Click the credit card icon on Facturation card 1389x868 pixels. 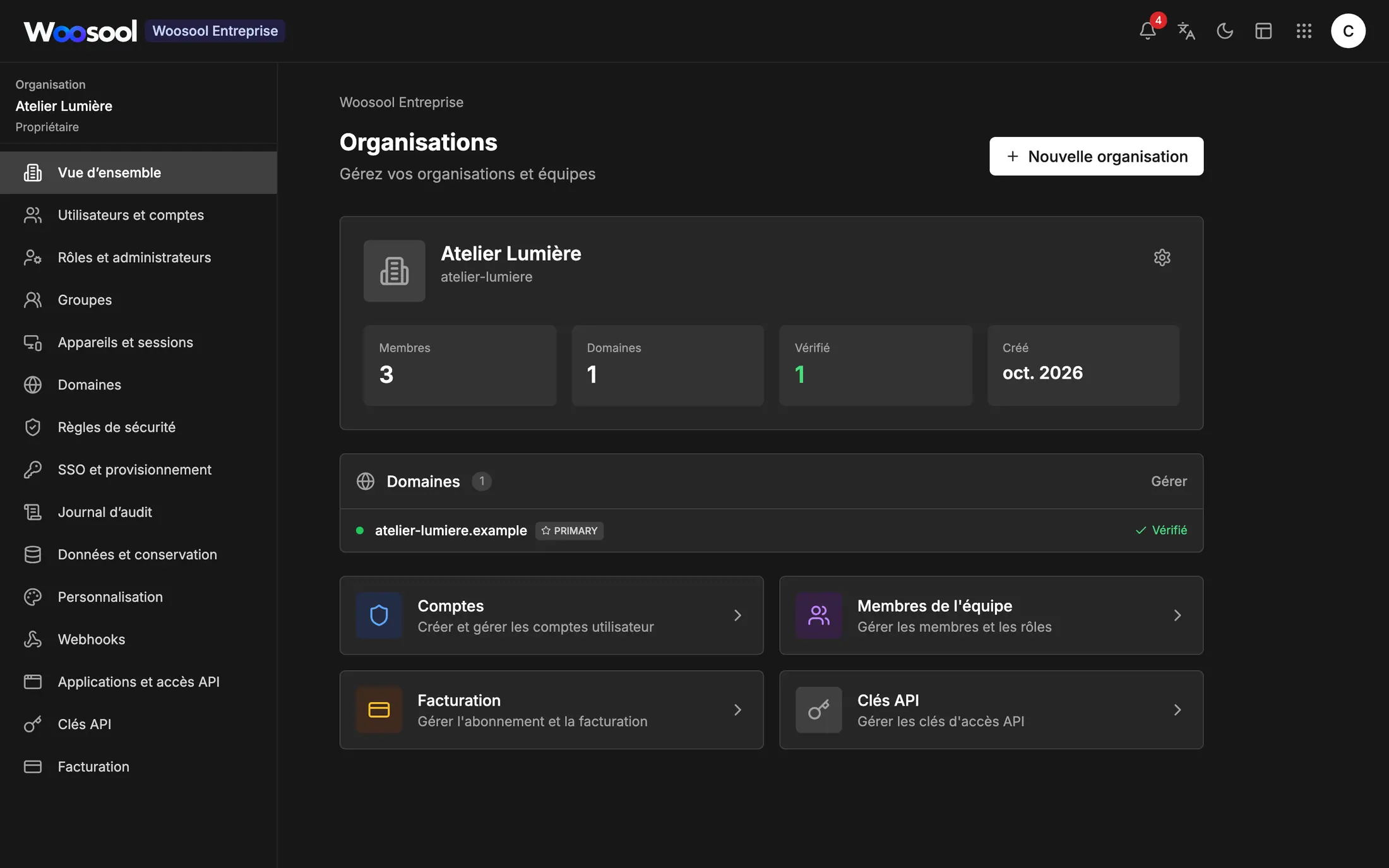pos(379,710)
